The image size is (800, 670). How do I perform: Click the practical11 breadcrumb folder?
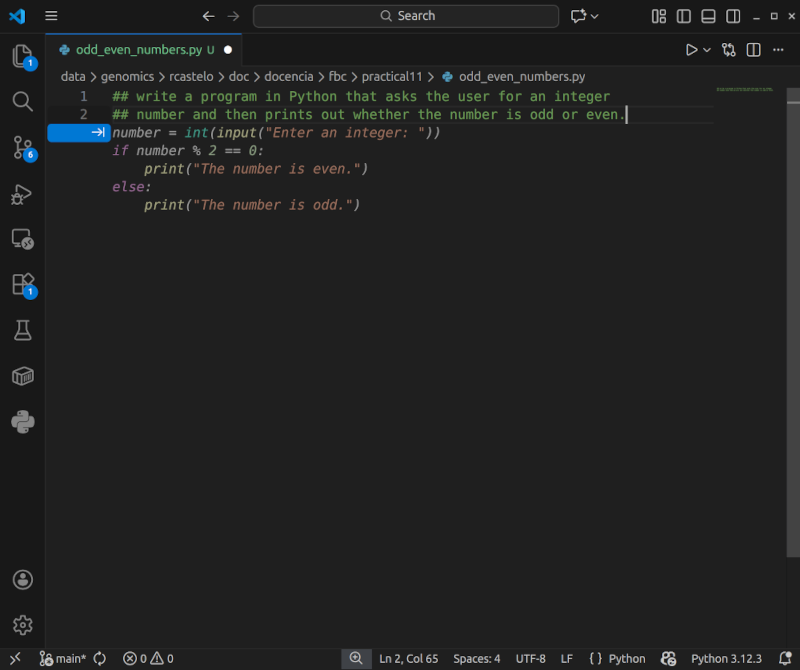pos(392,76)
